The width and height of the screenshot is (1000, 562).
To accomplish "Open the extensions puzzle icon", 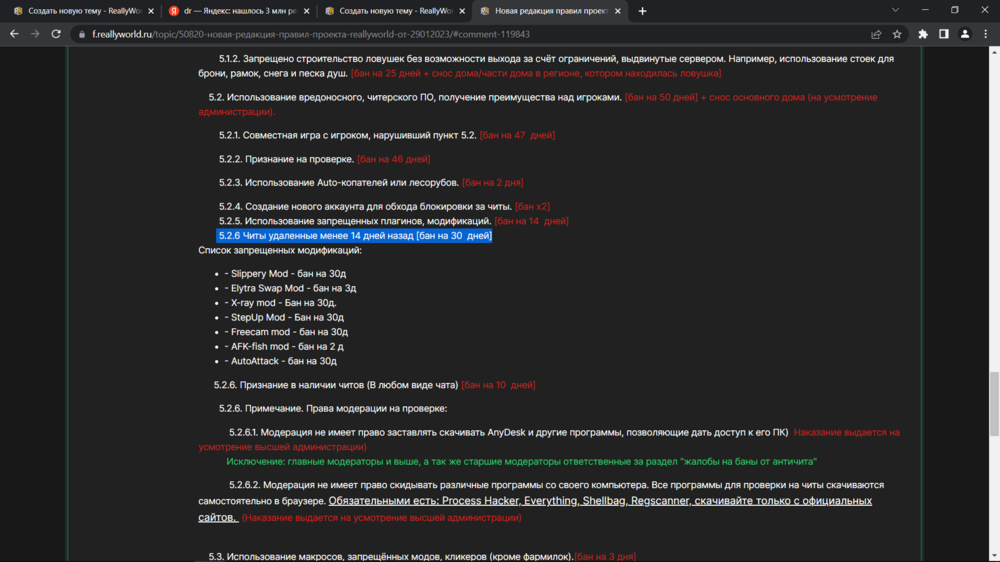I will click(923, 34).
